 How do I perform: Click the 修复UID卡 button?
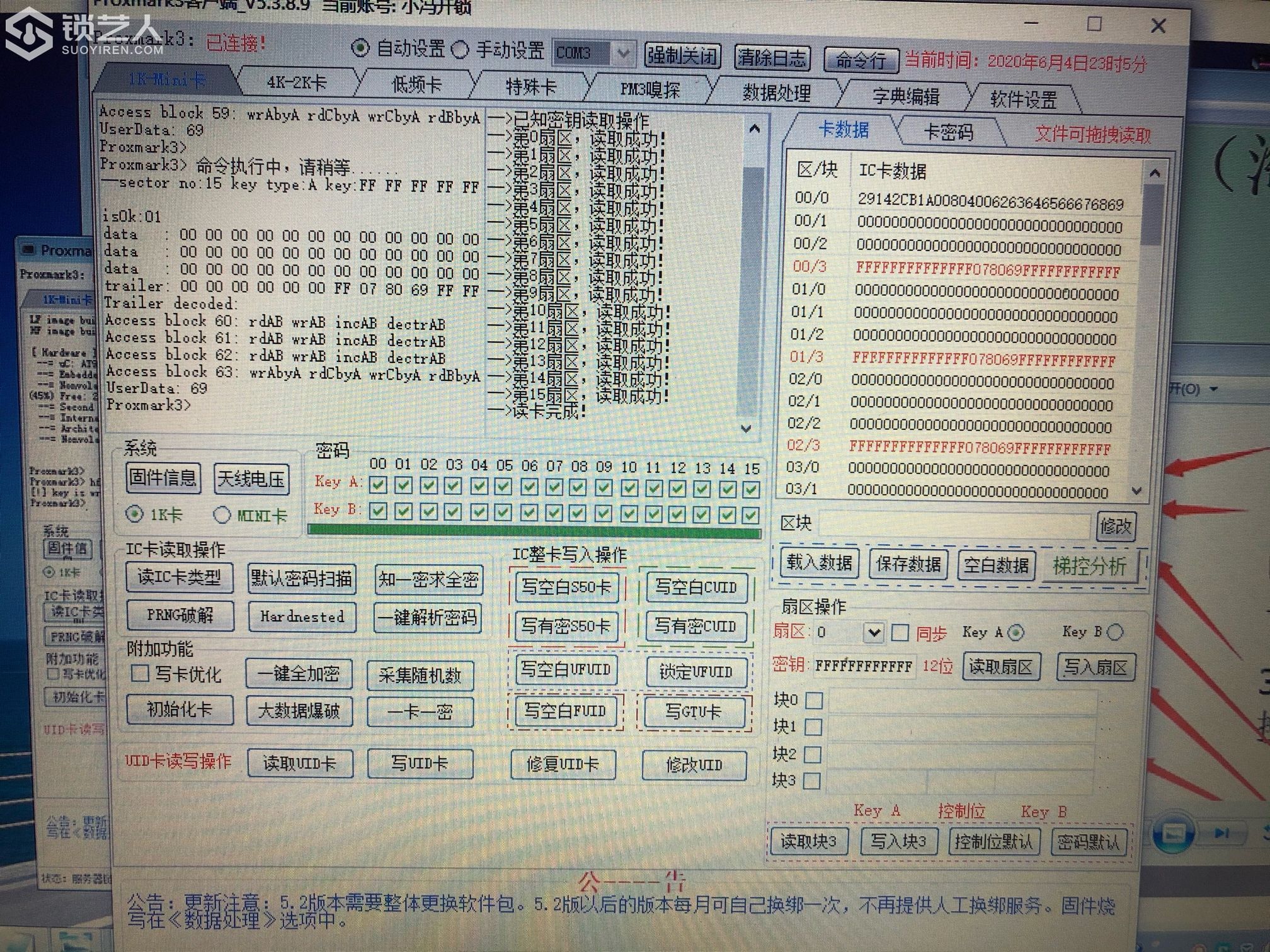click(x=563, y=764)
